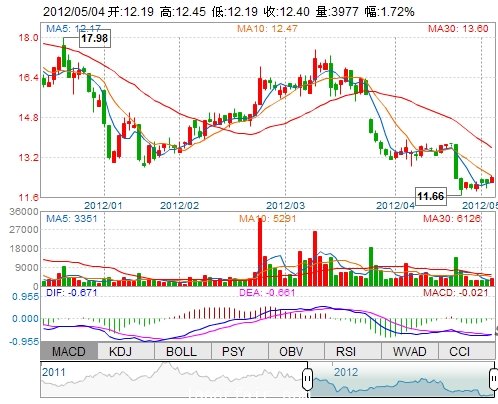Screen dimensions: 498x404
Task: Click the highlighted 2012 timeline range
Action: 401,379
